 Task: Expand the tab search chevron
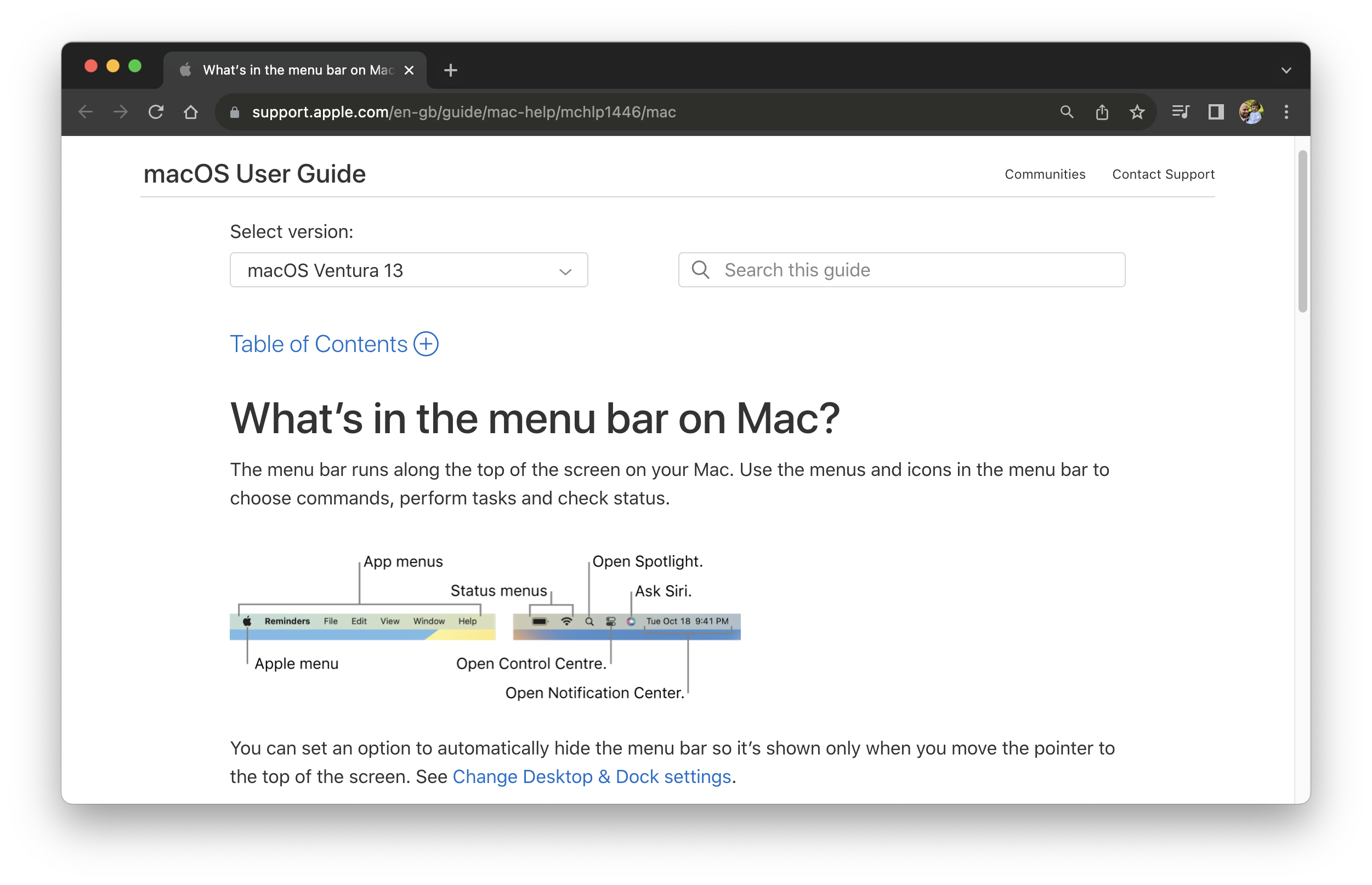1286,70
